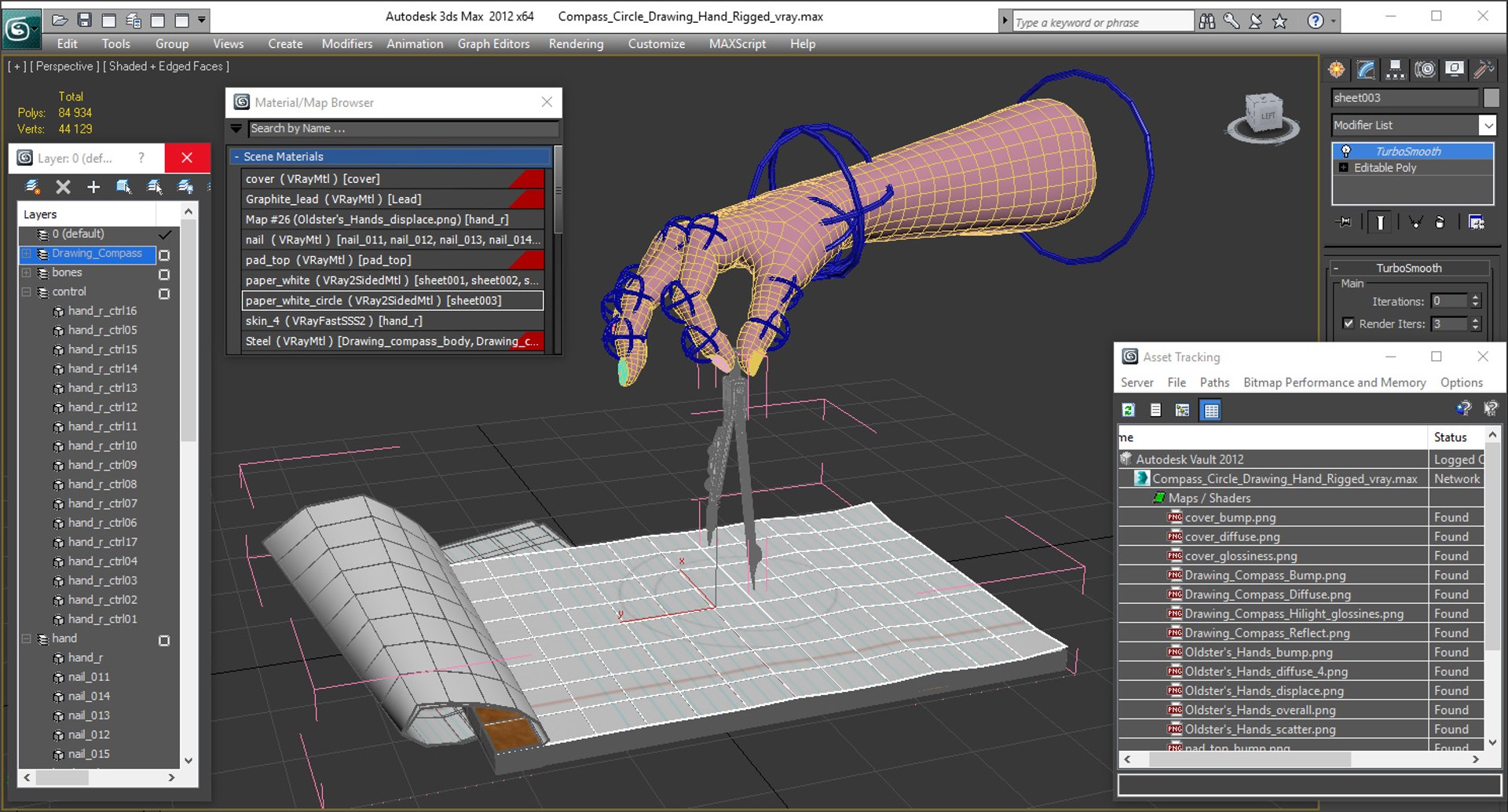1508x812 pixels.
Task: Expand the bones layer
Action: [x=26, y=272]
